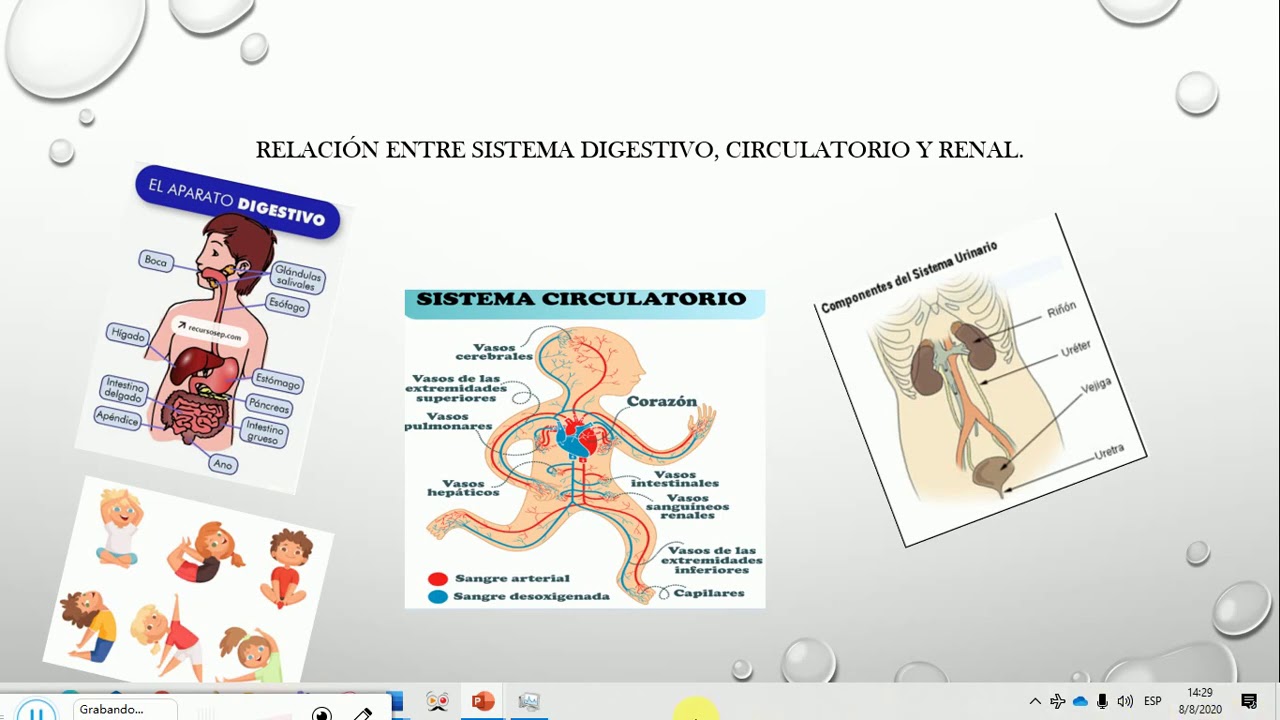The width and height of the screenshot is (1280, 720).
Task: Click the Glándulas salivales label
Action: [x=297, y=278]
